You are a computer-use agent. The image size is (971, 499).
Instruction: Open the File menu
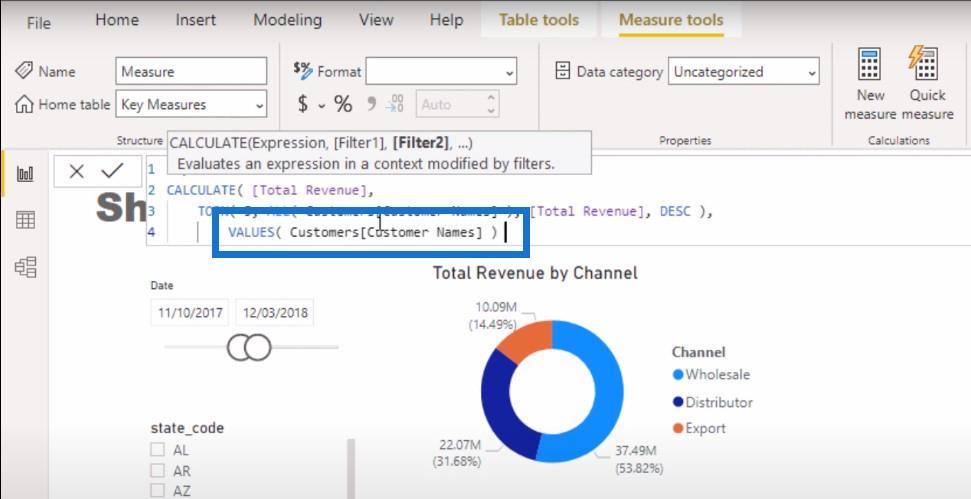click(38, 23)
